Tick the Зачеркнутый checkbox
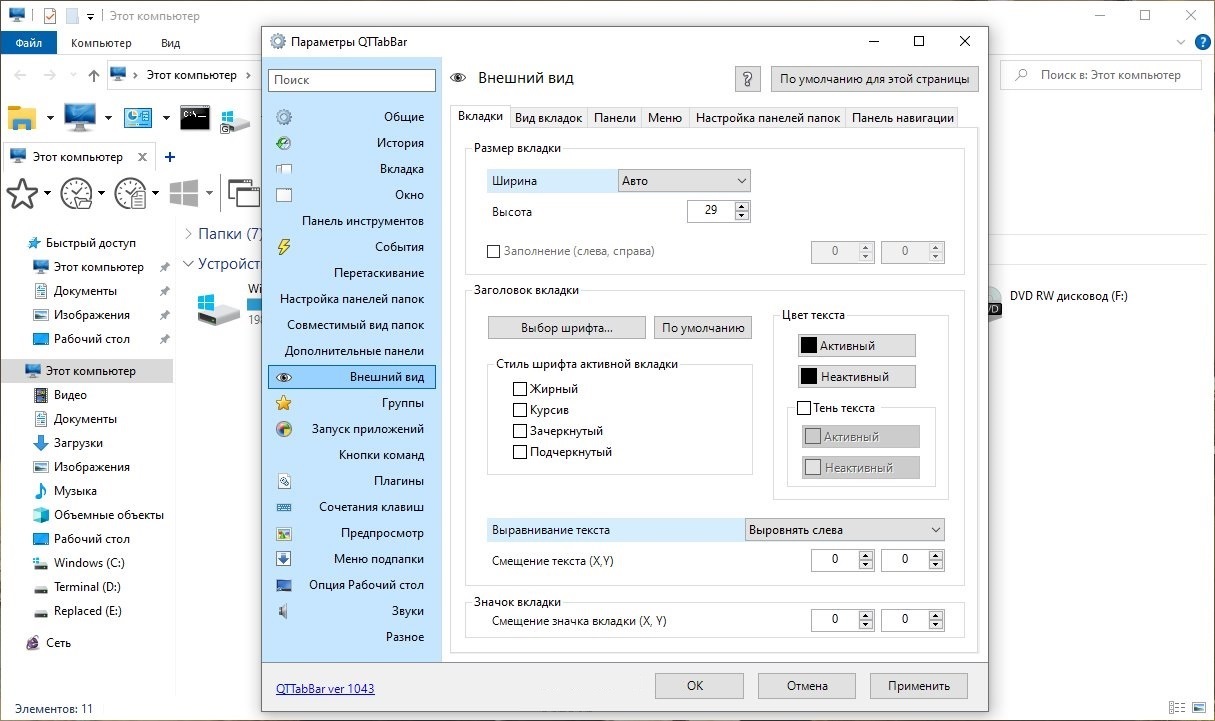 click(x=520, y=431)
